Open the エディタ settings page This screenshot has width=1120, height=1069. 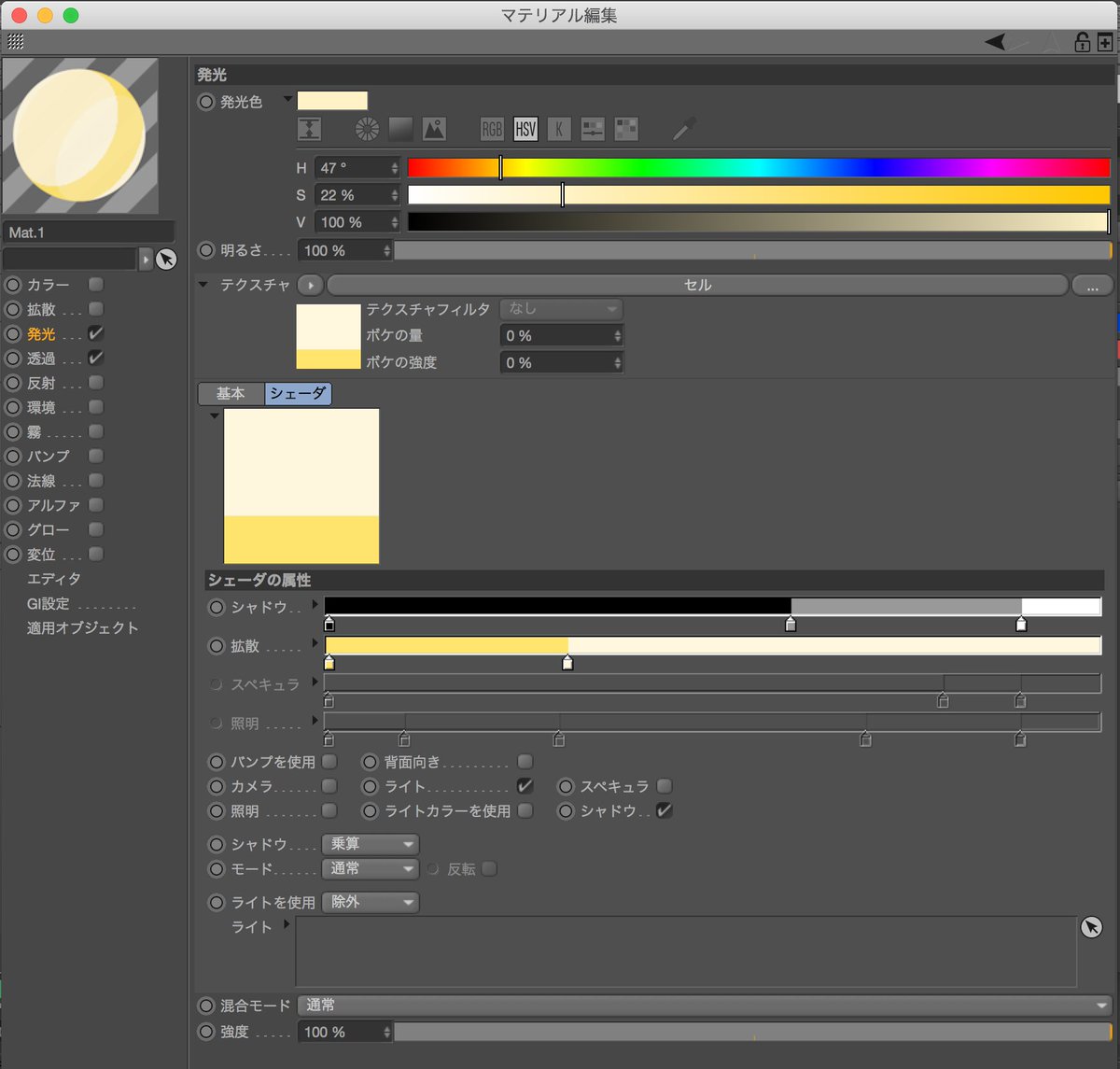[54, 579]
